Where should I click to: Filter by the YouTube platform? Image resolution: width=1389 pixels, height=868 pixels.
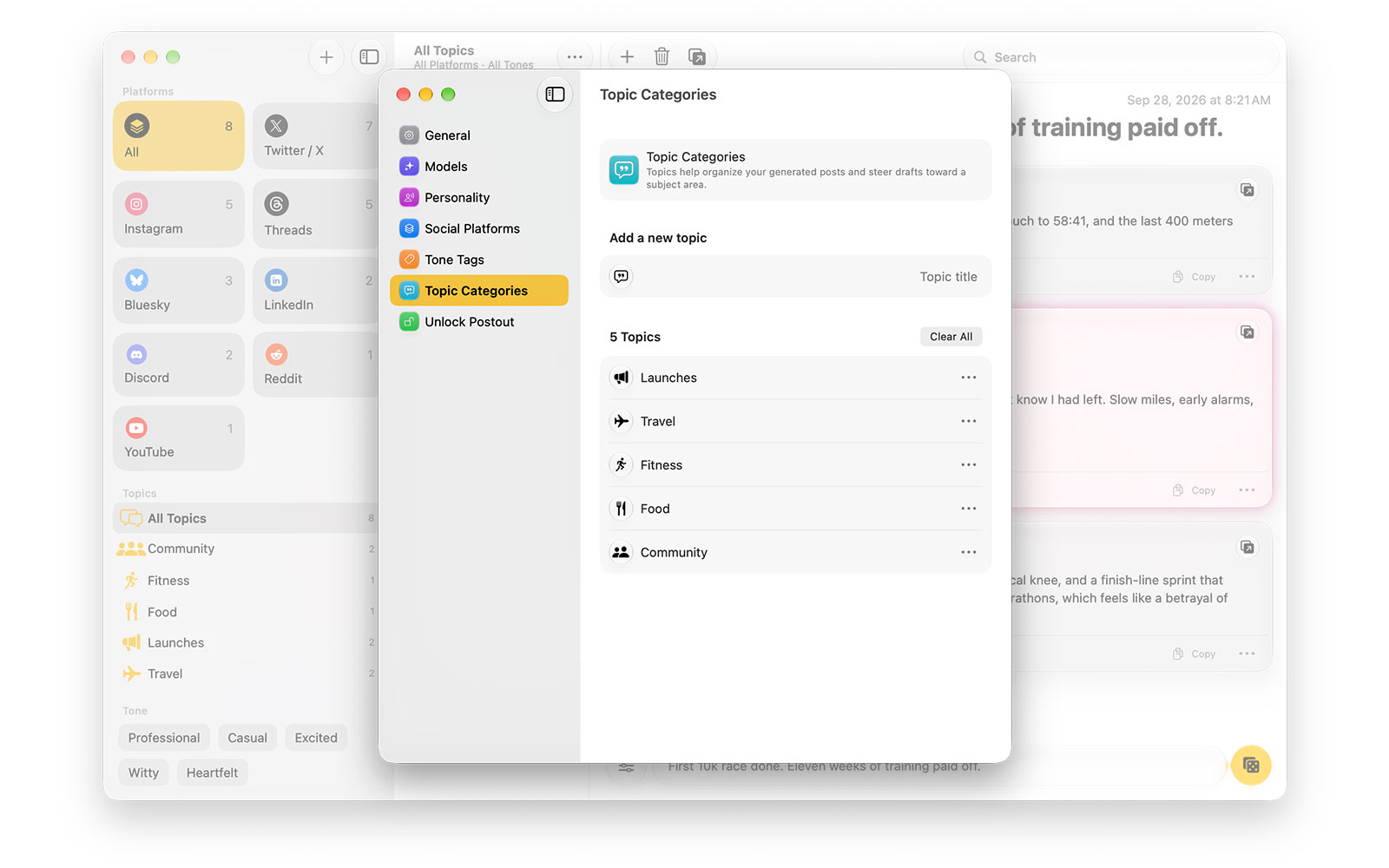[179, 438]
